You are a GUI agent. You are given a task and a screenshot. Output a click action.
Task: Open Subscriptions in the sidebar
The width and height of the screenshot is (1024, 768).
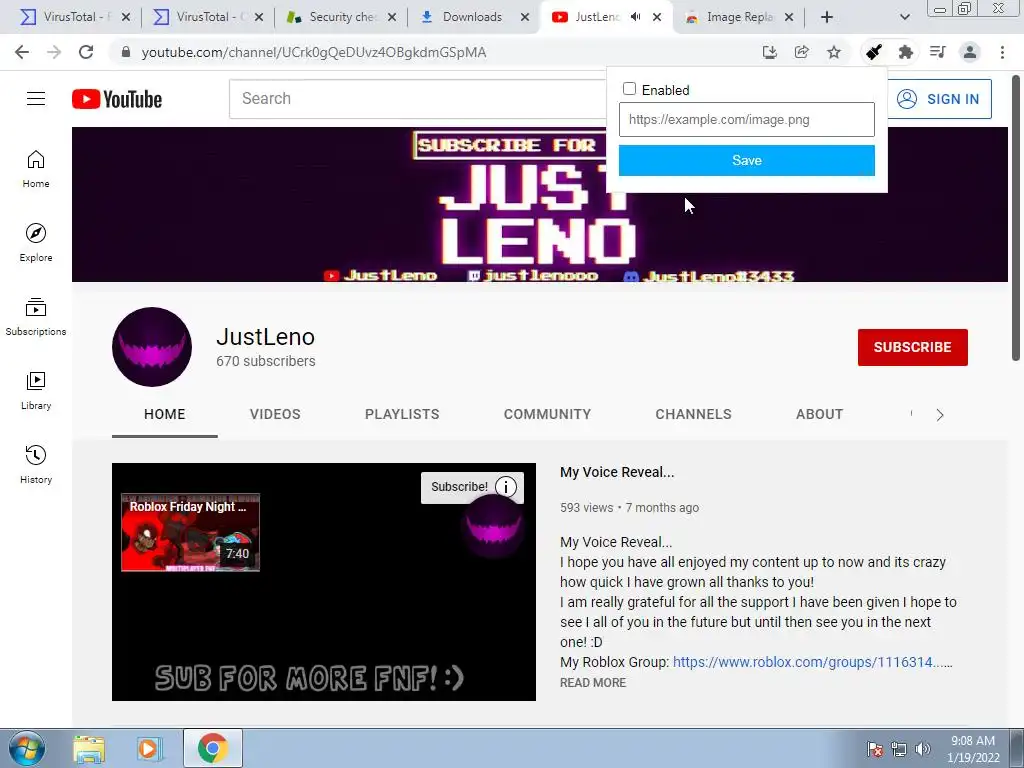pyautogui.click(x=36, y=317)
